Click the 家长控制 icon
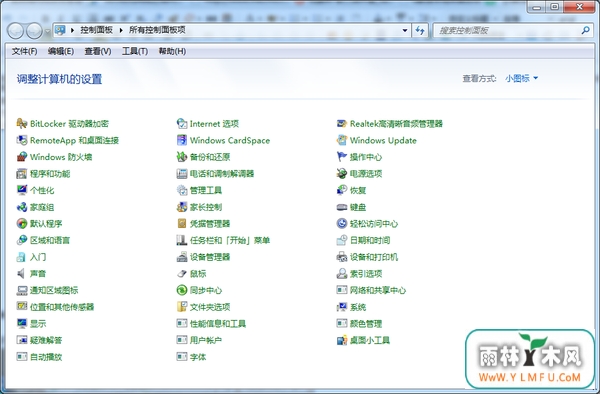 click(182, 207)
